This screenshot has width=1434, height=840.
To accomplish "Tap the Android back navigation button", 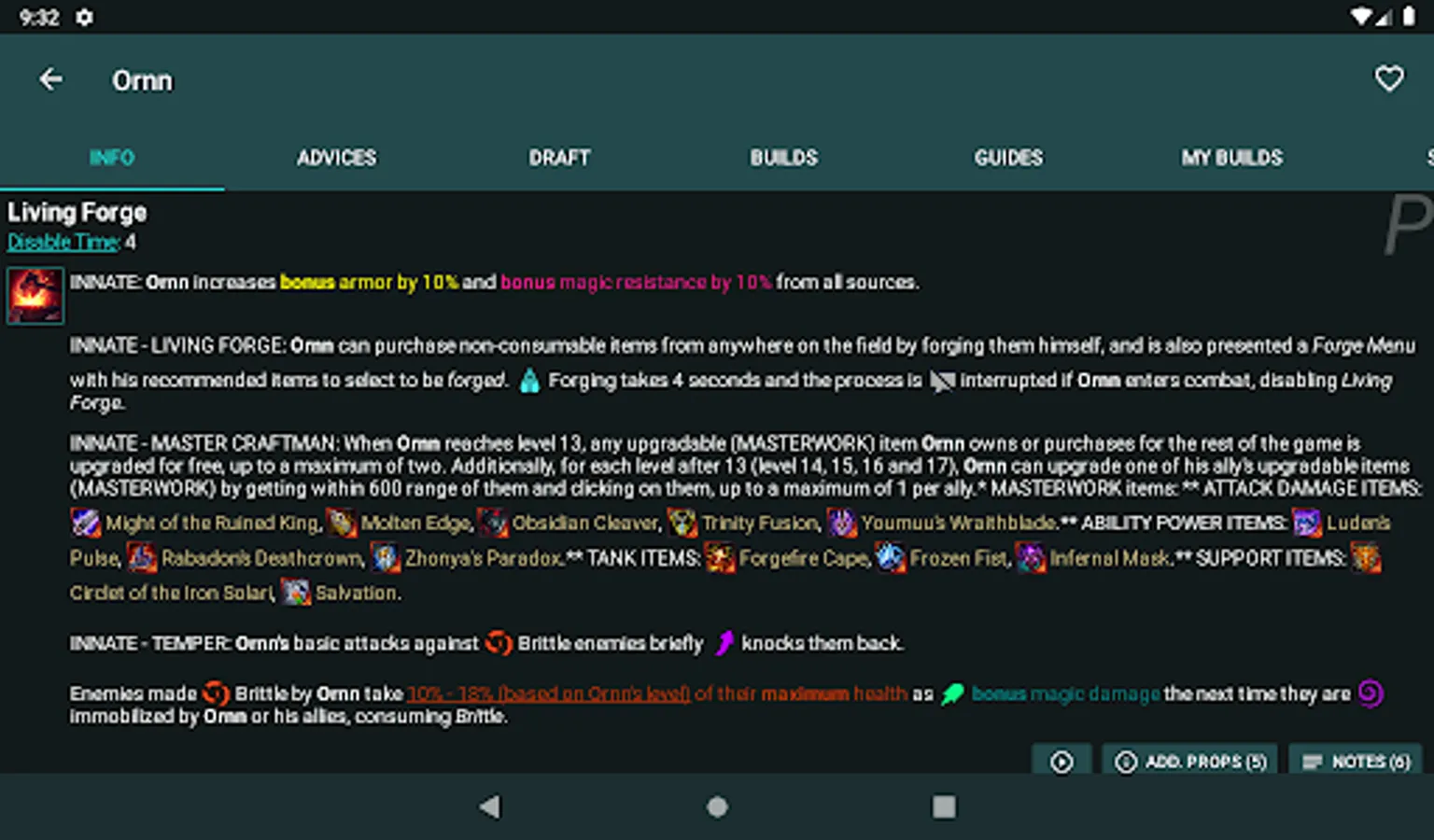I will click(489, 806).
